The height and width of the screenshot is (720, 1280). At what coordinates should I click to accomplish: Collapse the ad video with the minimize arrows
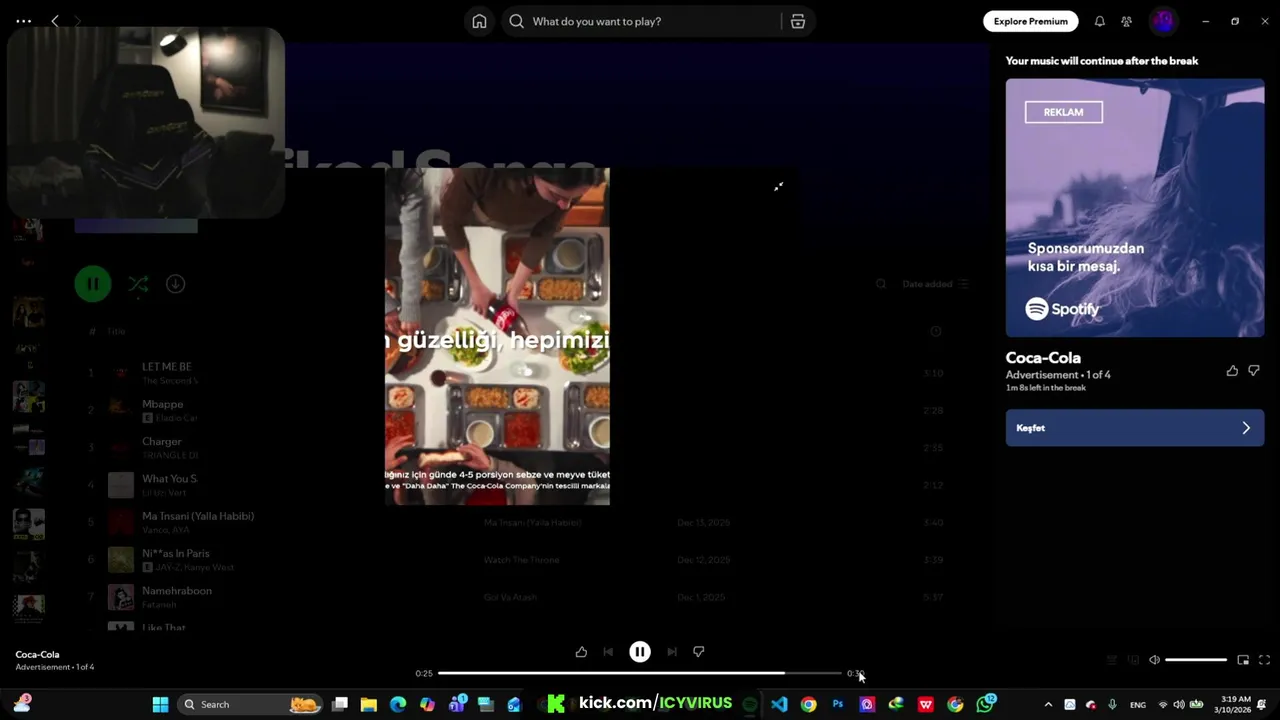pyautogui.click(x=778, y=186)
